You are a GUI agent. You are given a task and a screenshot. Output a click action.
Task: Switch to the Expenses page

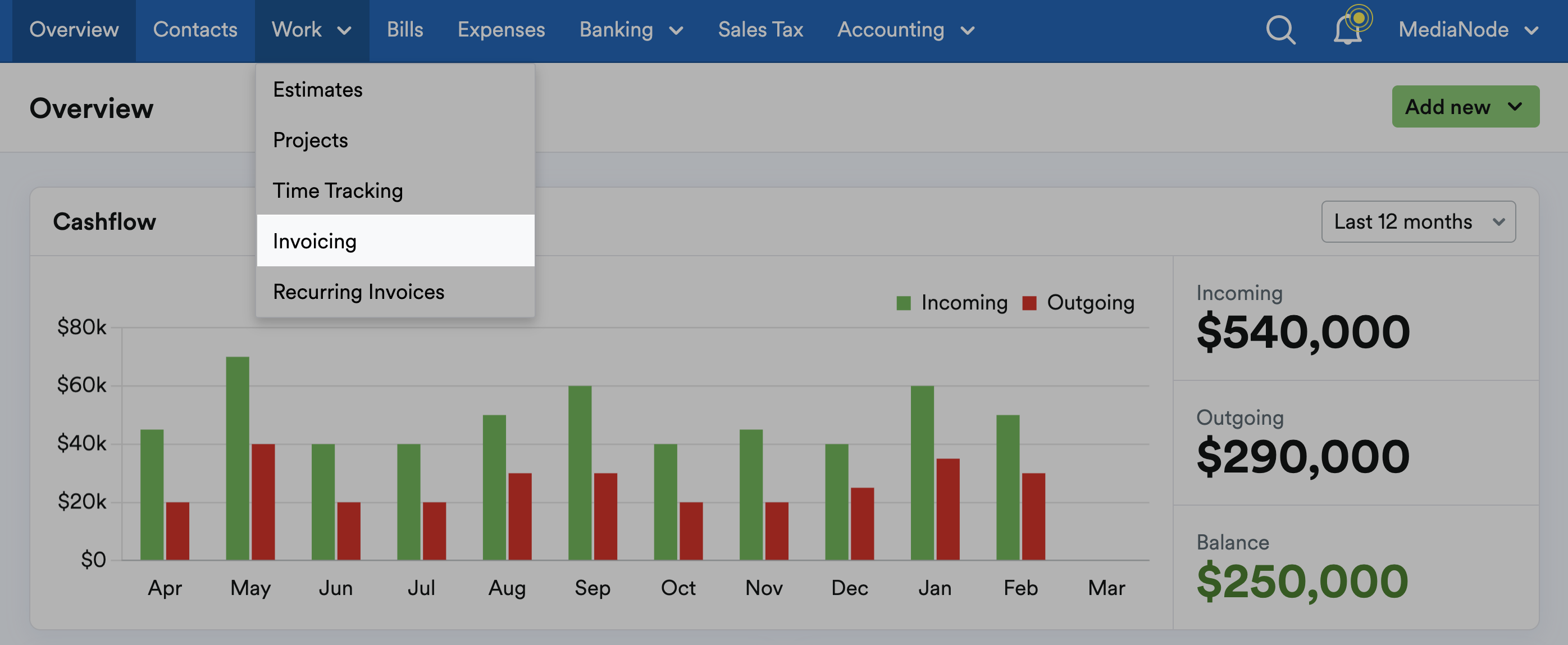(501, 30)
